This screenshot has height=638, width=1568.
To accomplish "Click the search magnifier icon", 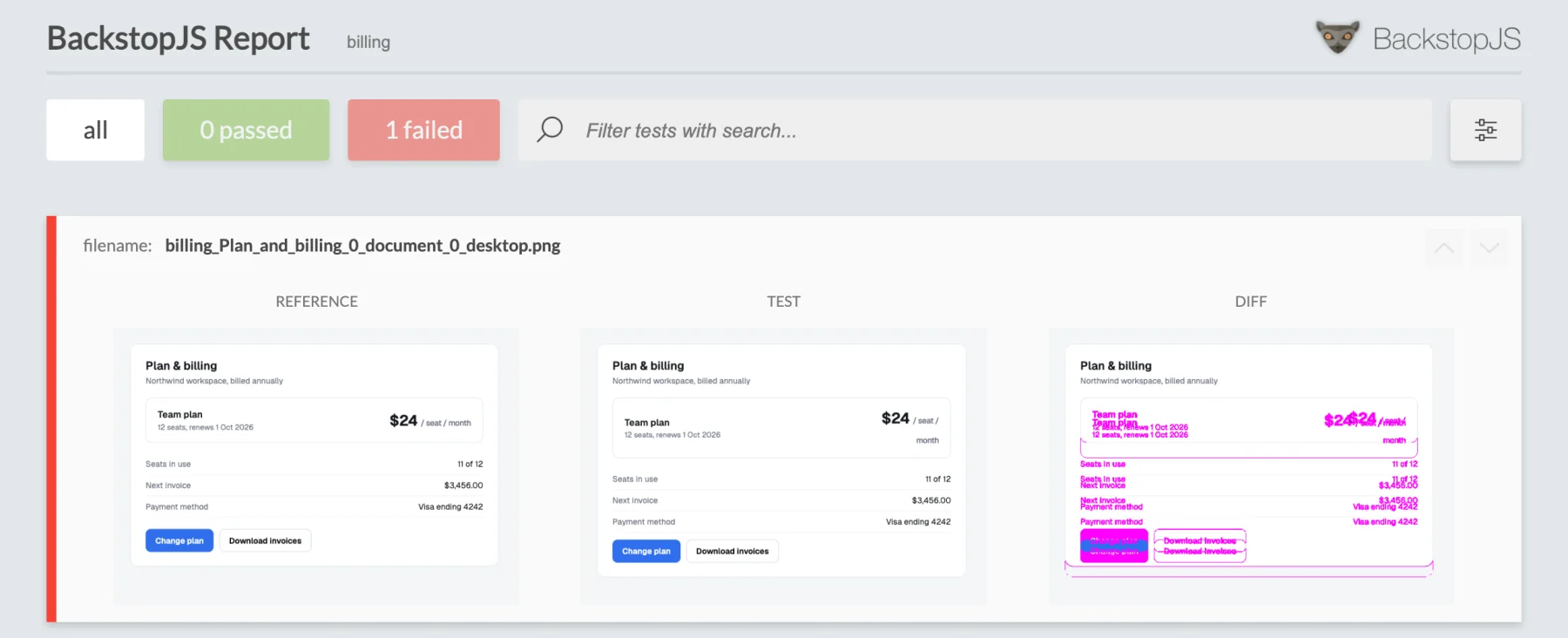I will click(550, 129).
